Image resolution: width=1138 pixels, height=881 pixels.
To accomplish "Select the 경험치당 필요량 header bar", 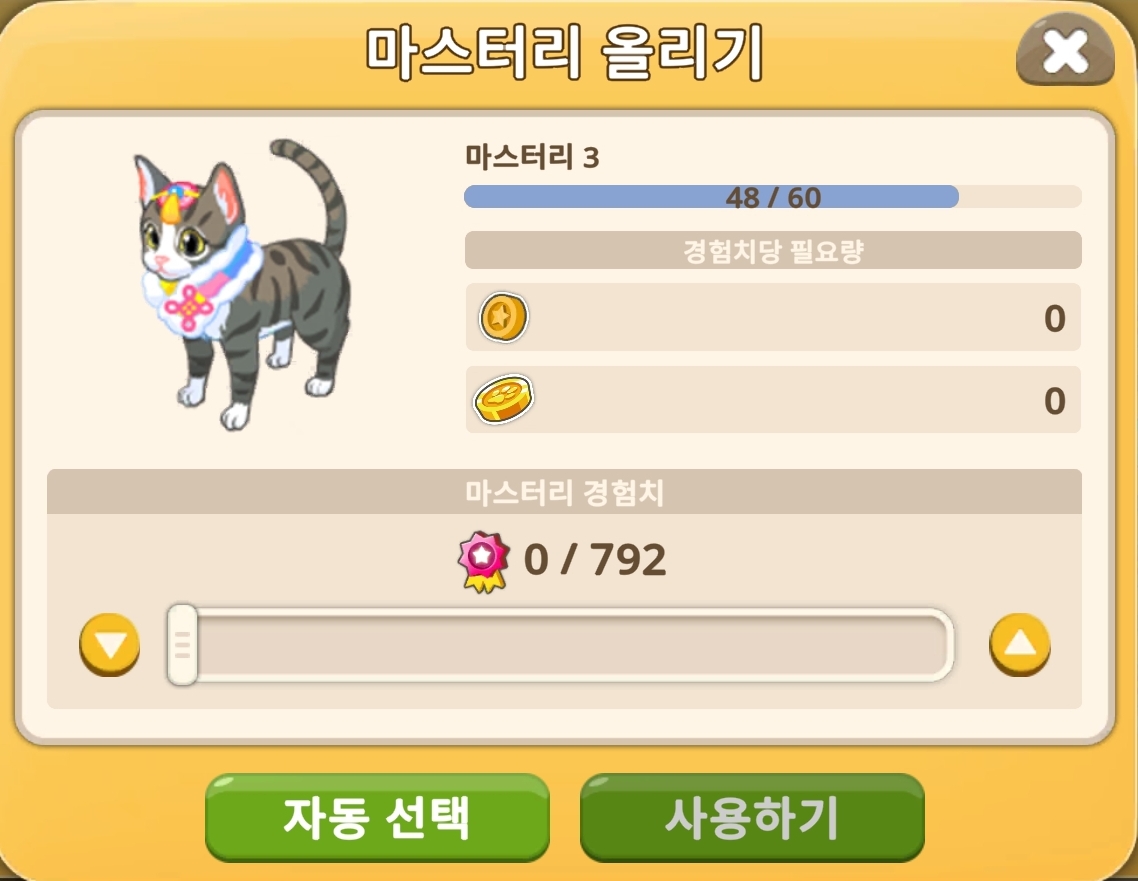I will pos(773,250).
